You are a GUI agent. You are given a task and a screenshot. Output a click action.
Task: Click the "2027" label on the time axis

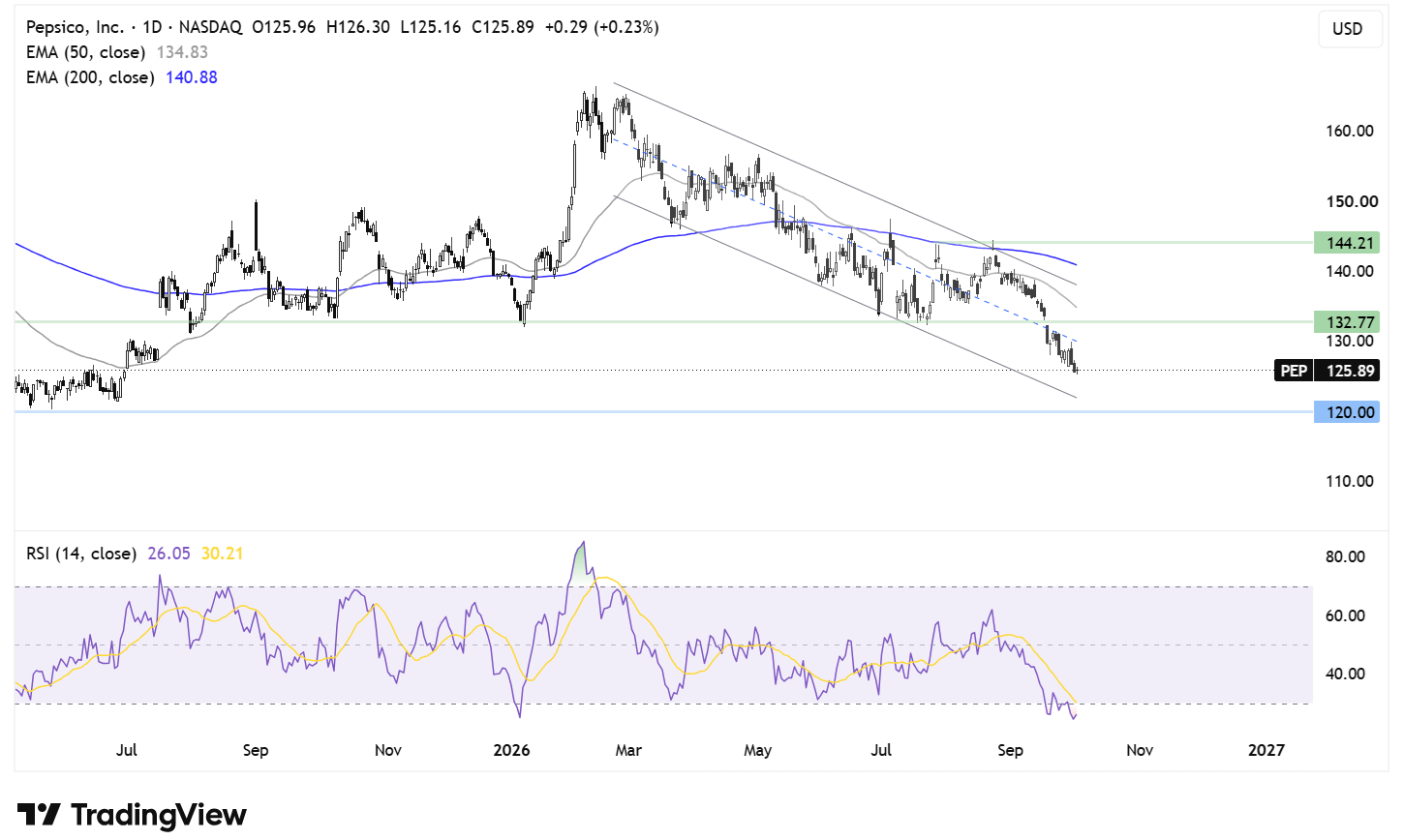pos(1266,750)
